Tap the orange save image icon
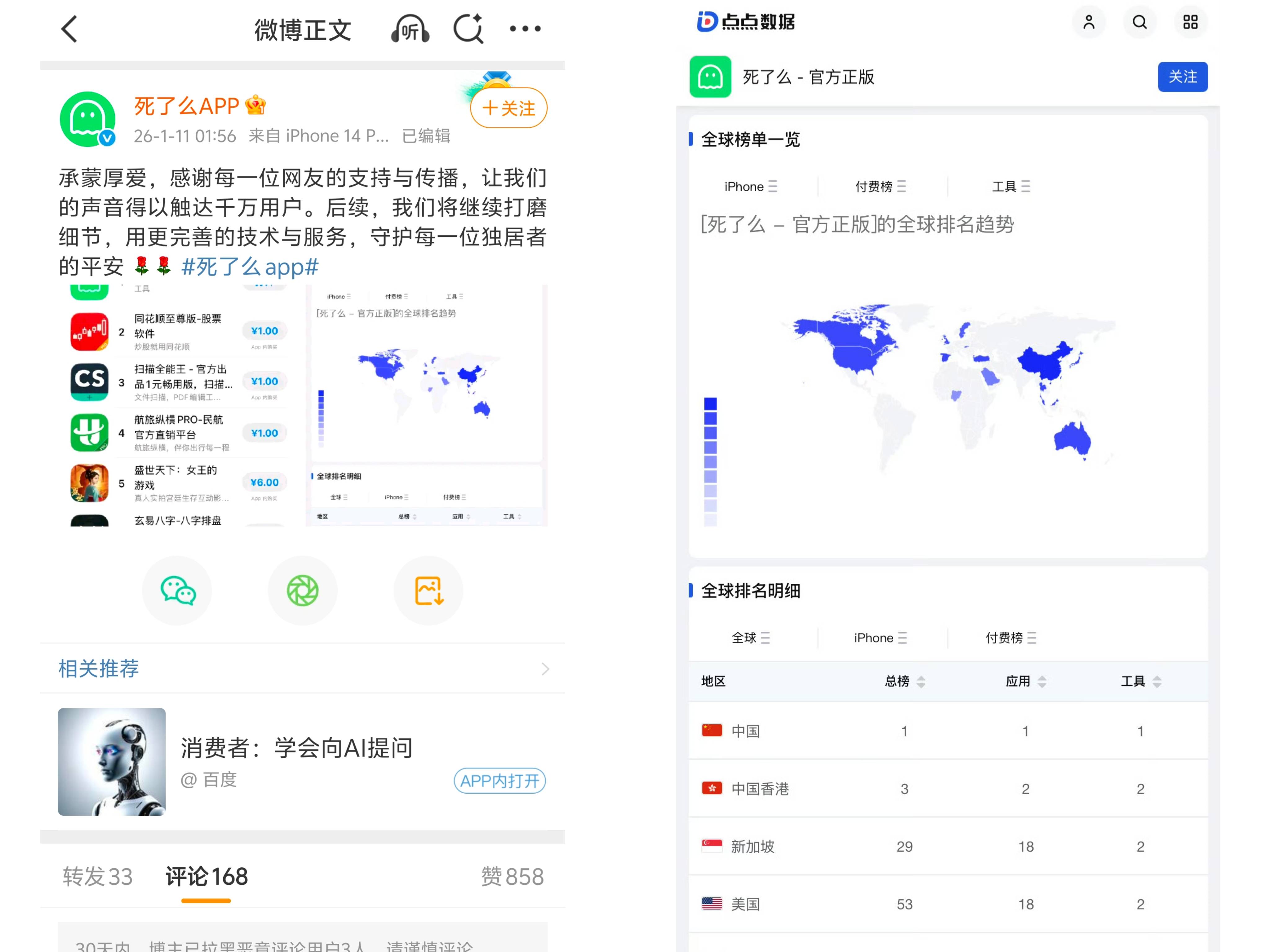Viewport: 1270px width, 952px height. [x=428, y=590]
